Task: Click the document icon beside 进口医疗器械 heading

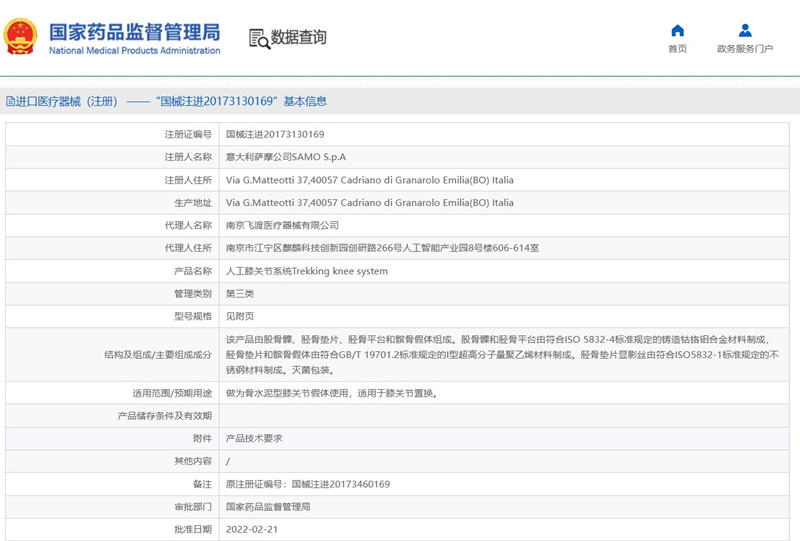Action: [x=9, y=102]
